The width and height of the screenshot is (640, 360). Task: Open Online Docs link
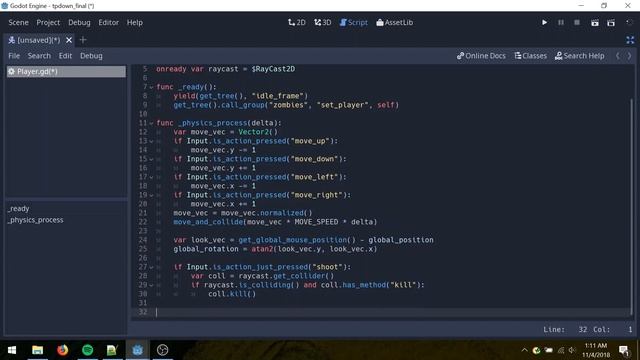[x=481, y=56]
